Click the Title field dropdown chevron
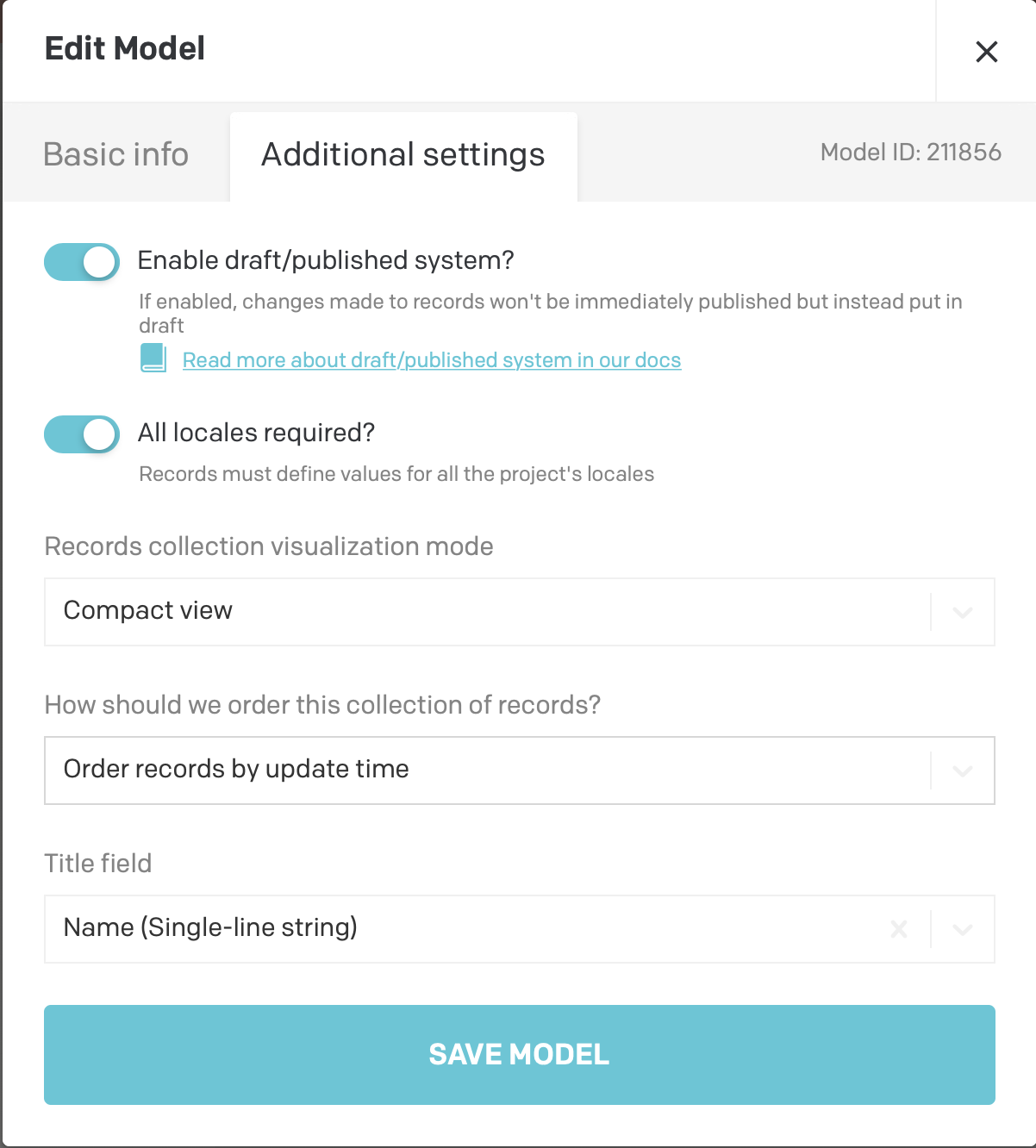The image size is (1036, 1148). point(962,930)
